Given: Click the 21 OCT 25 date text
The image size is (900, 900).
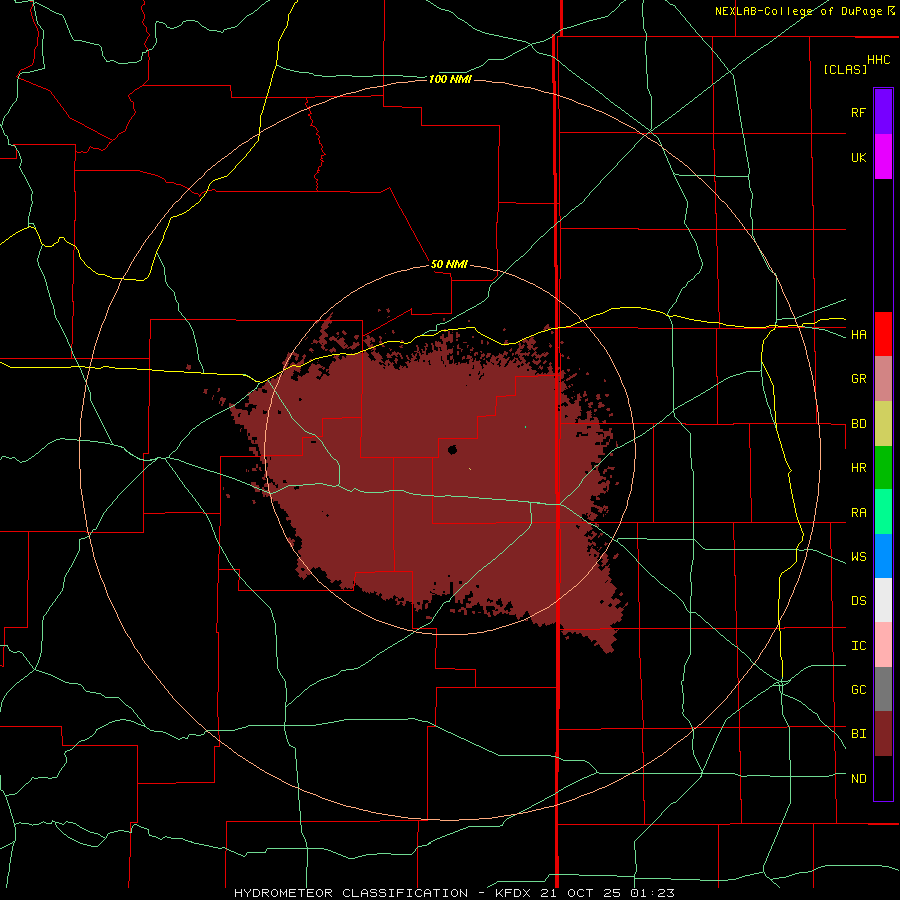Looking at the screenshot, I should pos(581,893).
